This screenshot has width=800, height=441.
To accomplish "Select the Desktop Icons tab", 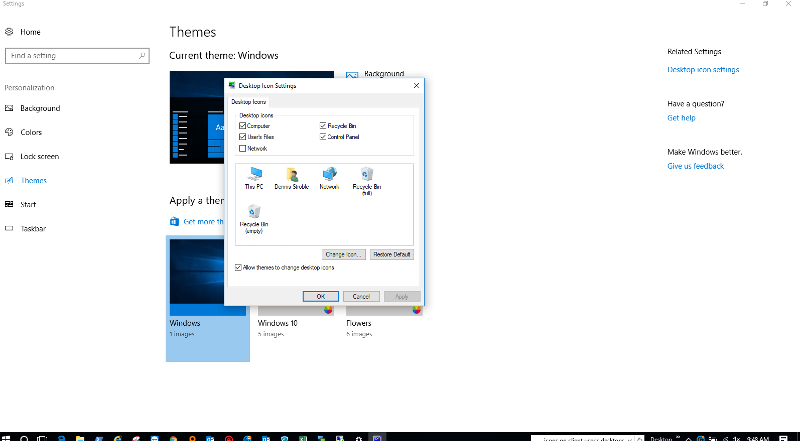I will (x=248, y=102).
